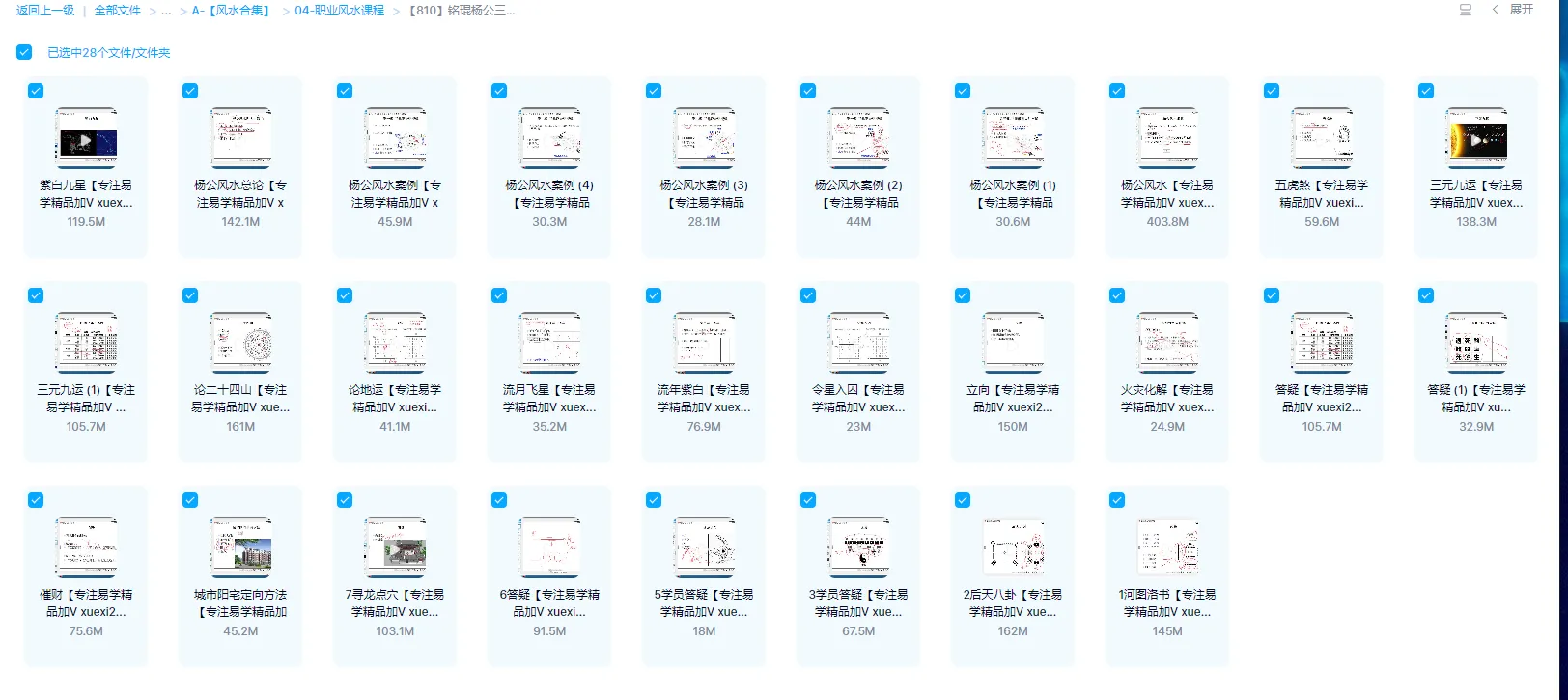This screenshot has height=700, width=1568.
Task: Uncheck the 答疑 (1) file checkbox
Action: 1426,295
